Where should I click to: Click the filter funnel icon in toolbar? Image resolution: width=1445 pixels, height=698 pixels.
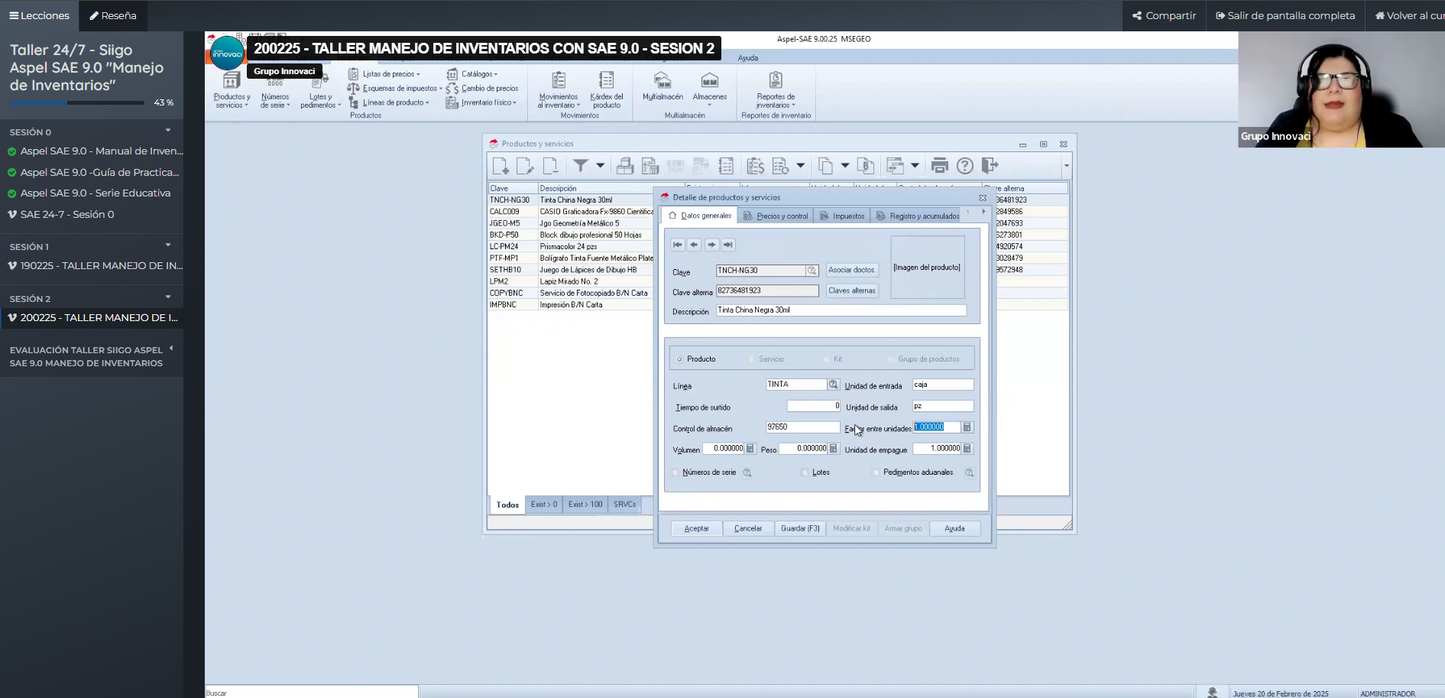coord(580,166)
